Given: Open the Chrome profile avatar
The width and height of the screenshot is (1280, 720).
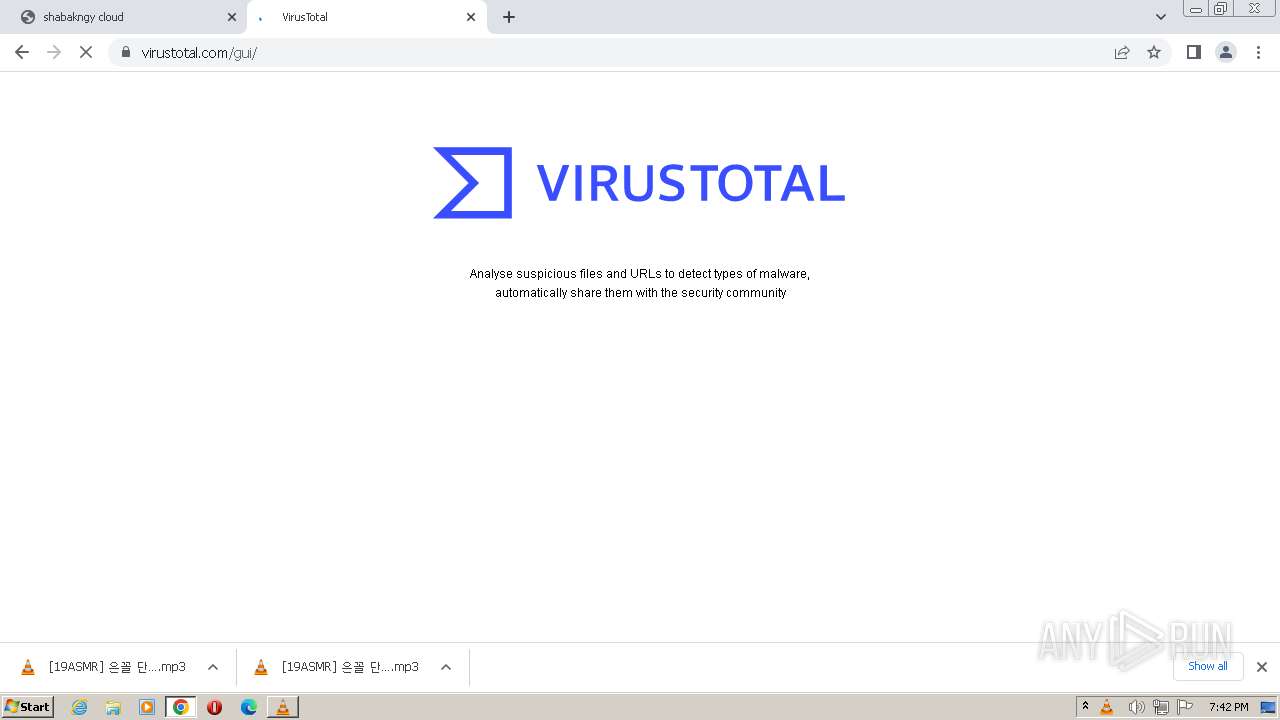Looking at the screenshot, I should [1226, 52].
